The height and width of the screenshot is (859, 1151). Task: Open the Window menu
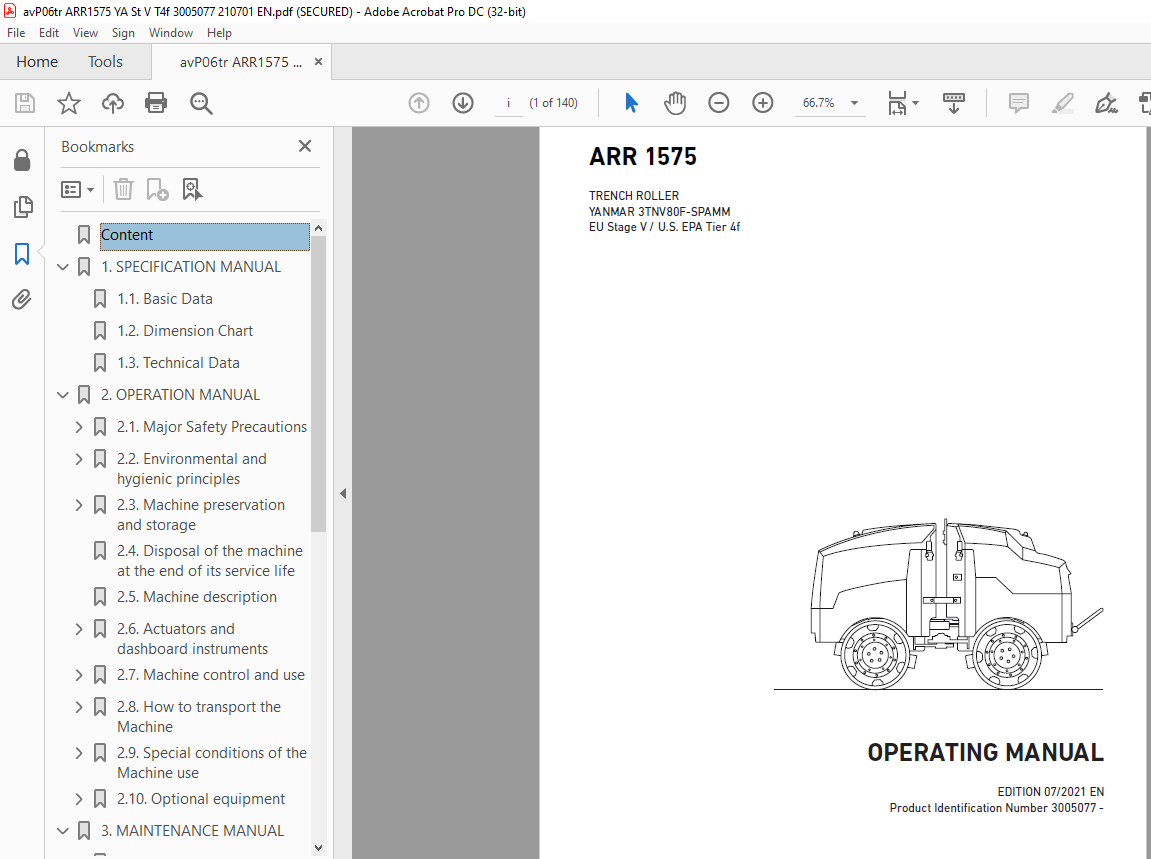[170, 33]
